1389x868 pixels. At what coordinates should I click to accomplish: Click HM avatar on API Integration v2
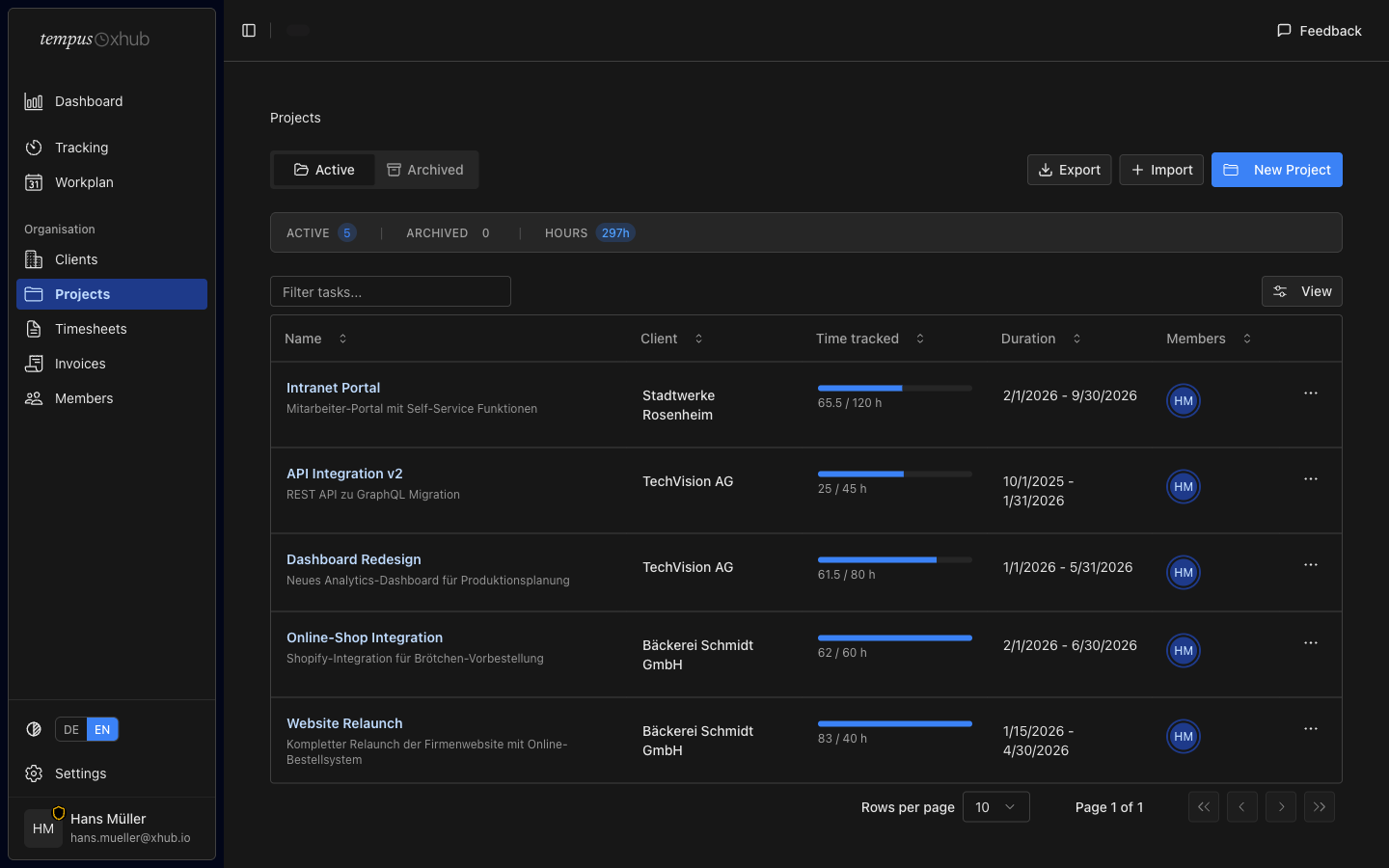[x=1183, y=487]
